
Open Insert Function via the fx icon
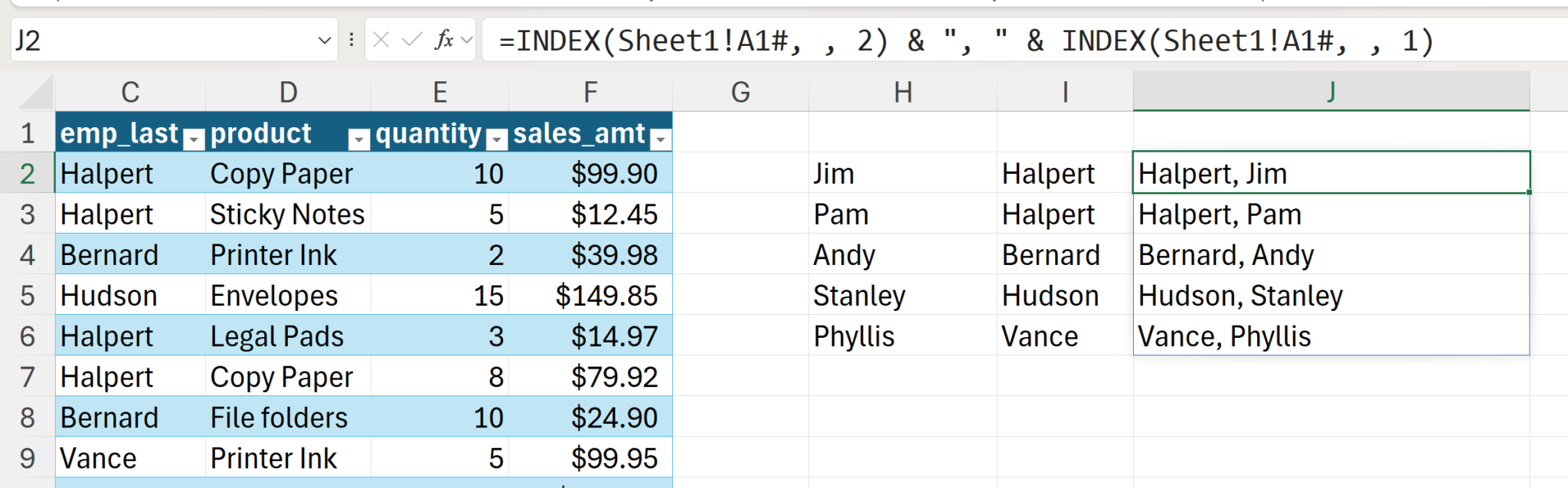(x=443, y=40)
